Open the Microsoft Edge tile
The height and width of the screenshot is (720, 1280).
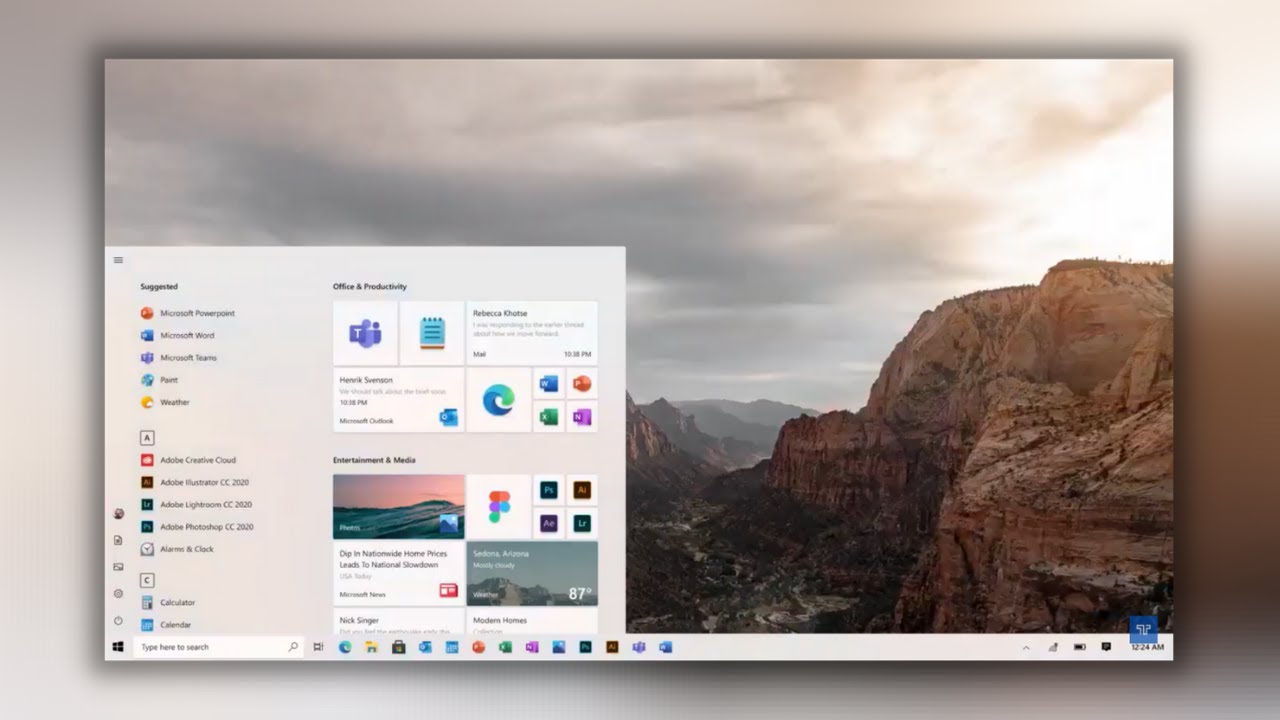(498, 399)
